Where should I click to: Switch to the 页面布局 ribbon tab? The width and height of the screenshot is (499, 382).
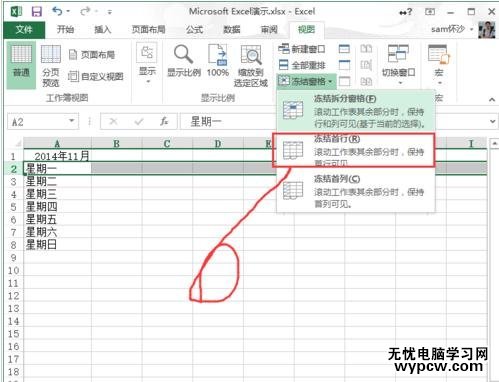(x=148, y=30)
